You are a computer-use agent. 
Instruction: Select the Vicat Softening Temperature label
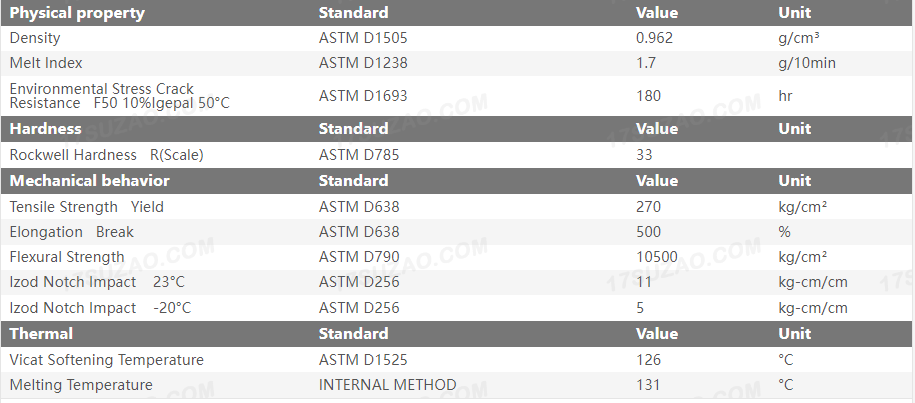pos(106,360)
